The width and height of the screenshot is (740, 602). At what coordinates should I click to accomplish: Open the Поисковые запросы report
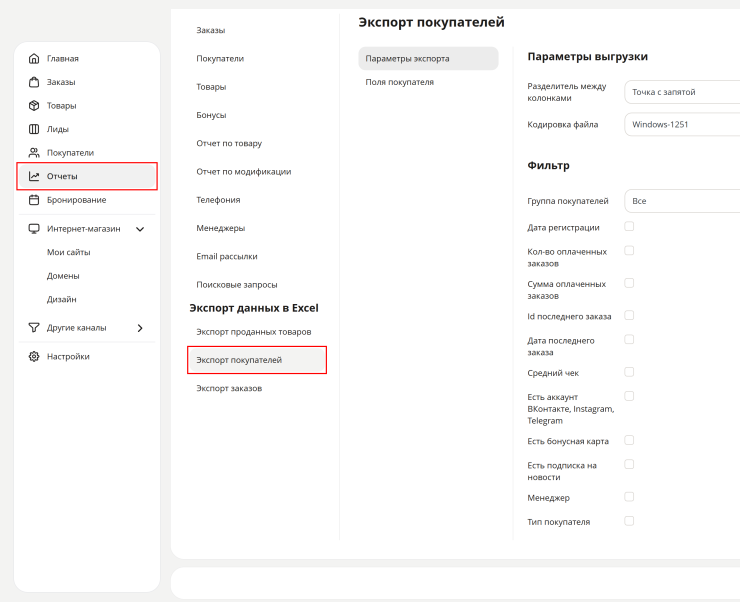(236, 285)
